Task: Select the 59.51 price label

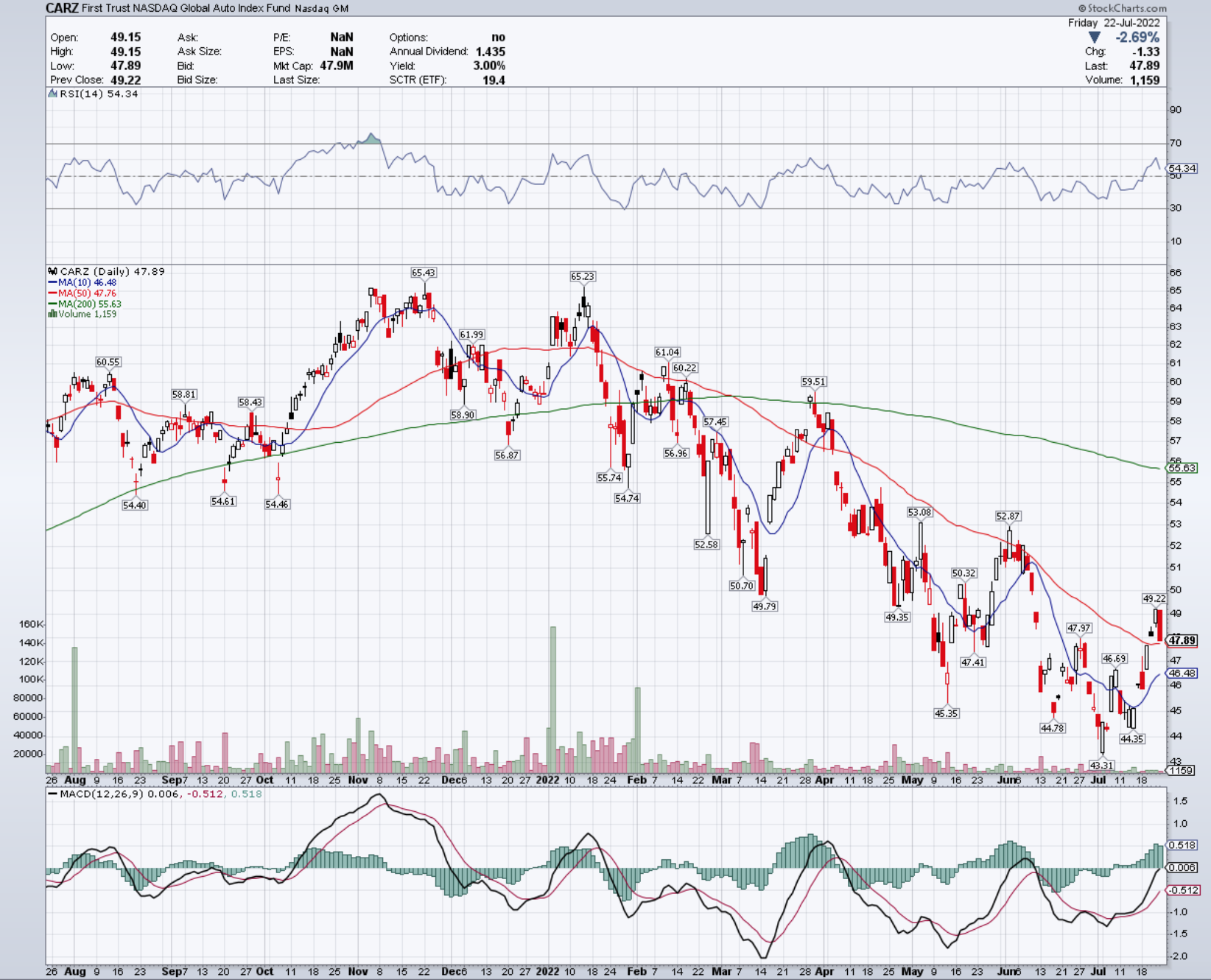Action: pyautogui.click(x=814, y=382)
